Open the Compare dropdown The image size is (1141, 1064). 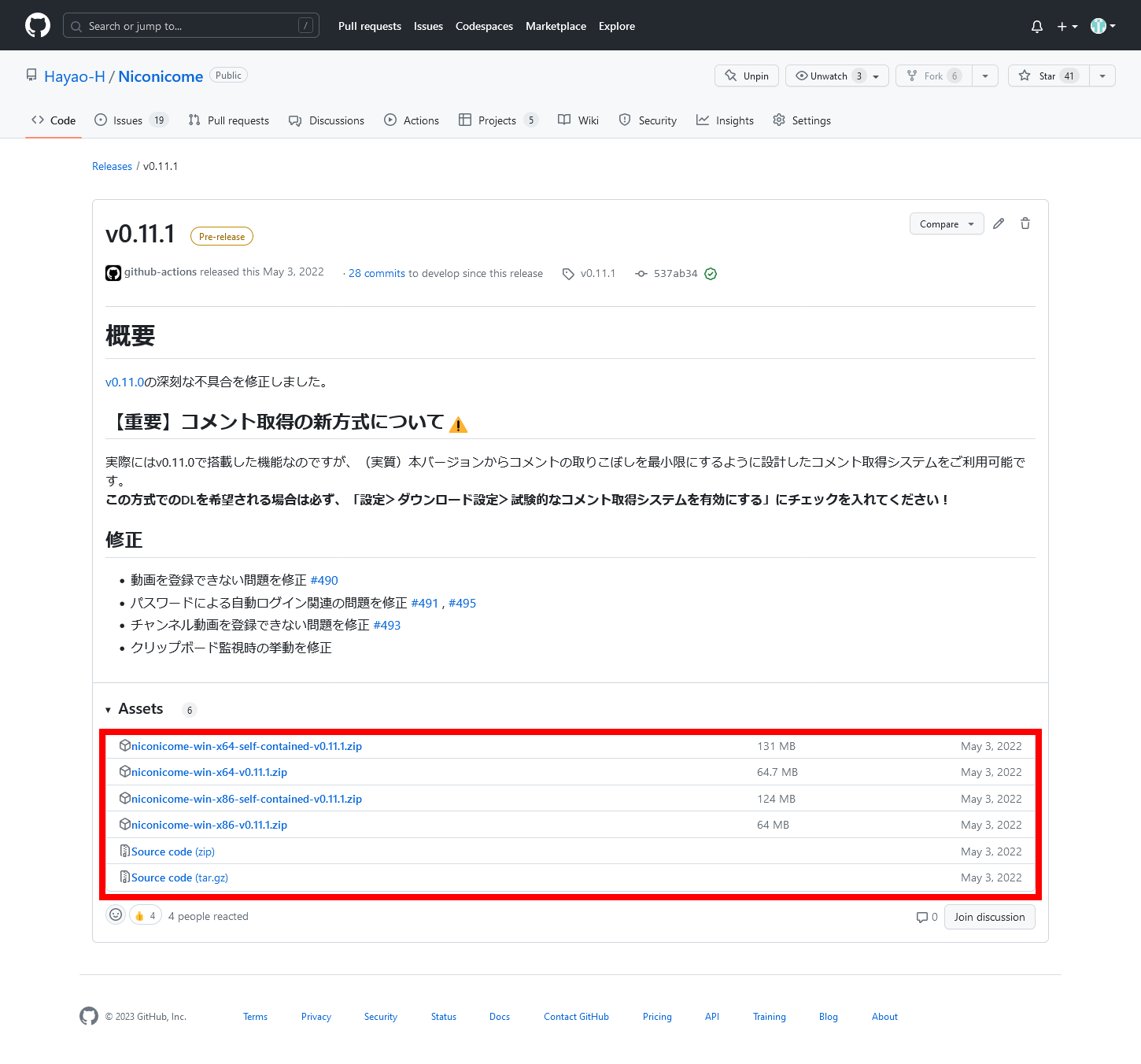click(x=947, y=224)
